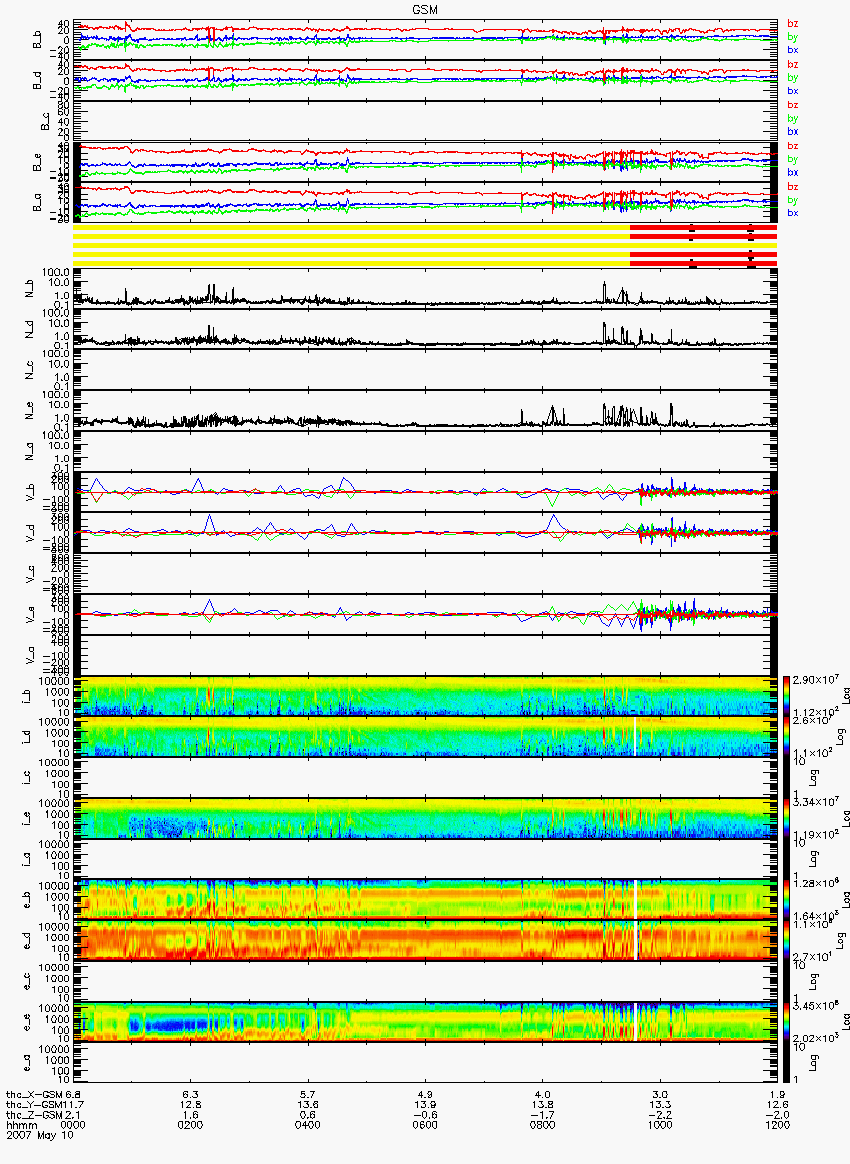Click the green by legend of B_d panel
The width and height of the screenshot is (850, 1164).
[792, 78]
